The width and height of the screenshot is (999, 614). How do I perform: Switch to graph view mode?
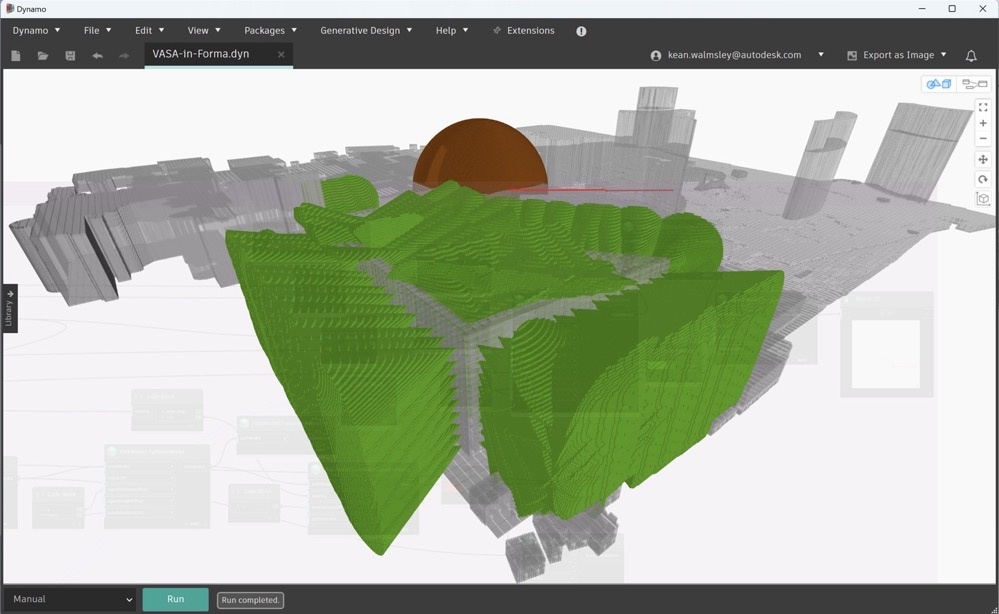974,85
